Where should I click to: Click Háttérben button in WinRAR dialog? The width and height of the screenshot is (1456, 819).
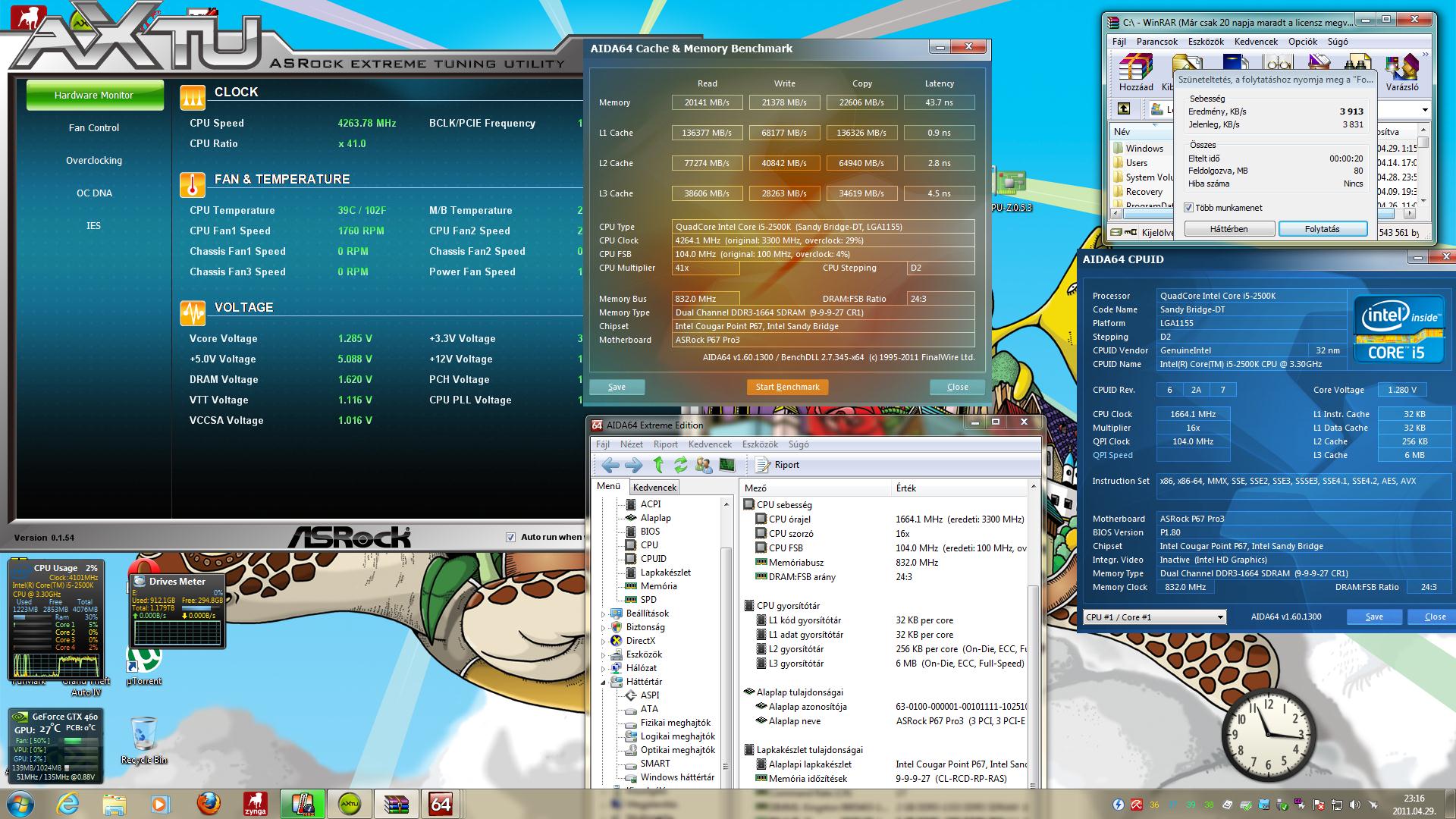[1228, 229]
